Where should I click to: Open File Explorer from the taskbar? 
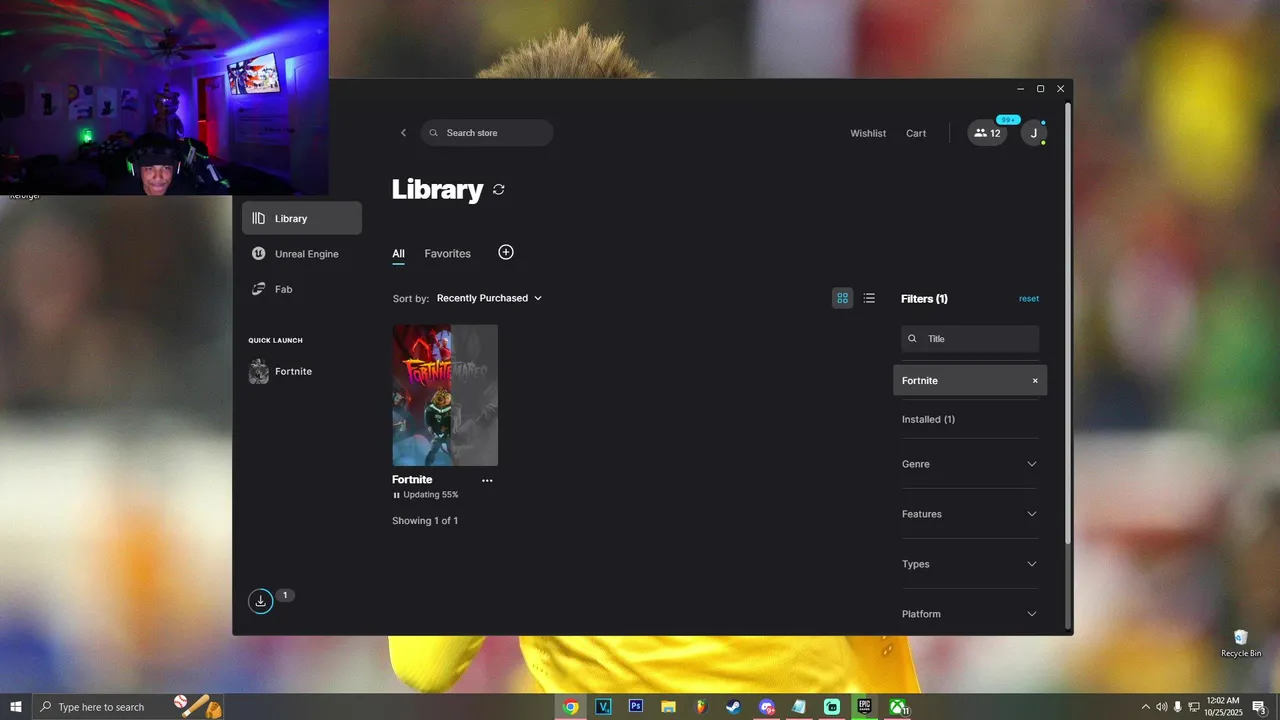(668, 707)
